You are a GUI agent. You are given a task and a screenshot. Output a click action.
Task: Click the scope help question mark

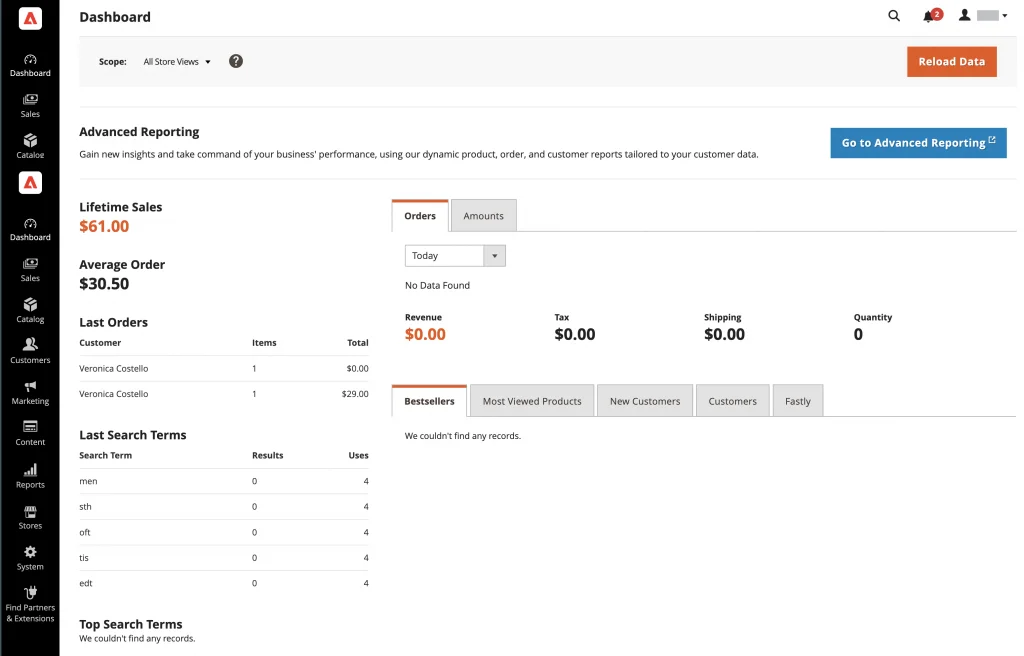(236, 61)
